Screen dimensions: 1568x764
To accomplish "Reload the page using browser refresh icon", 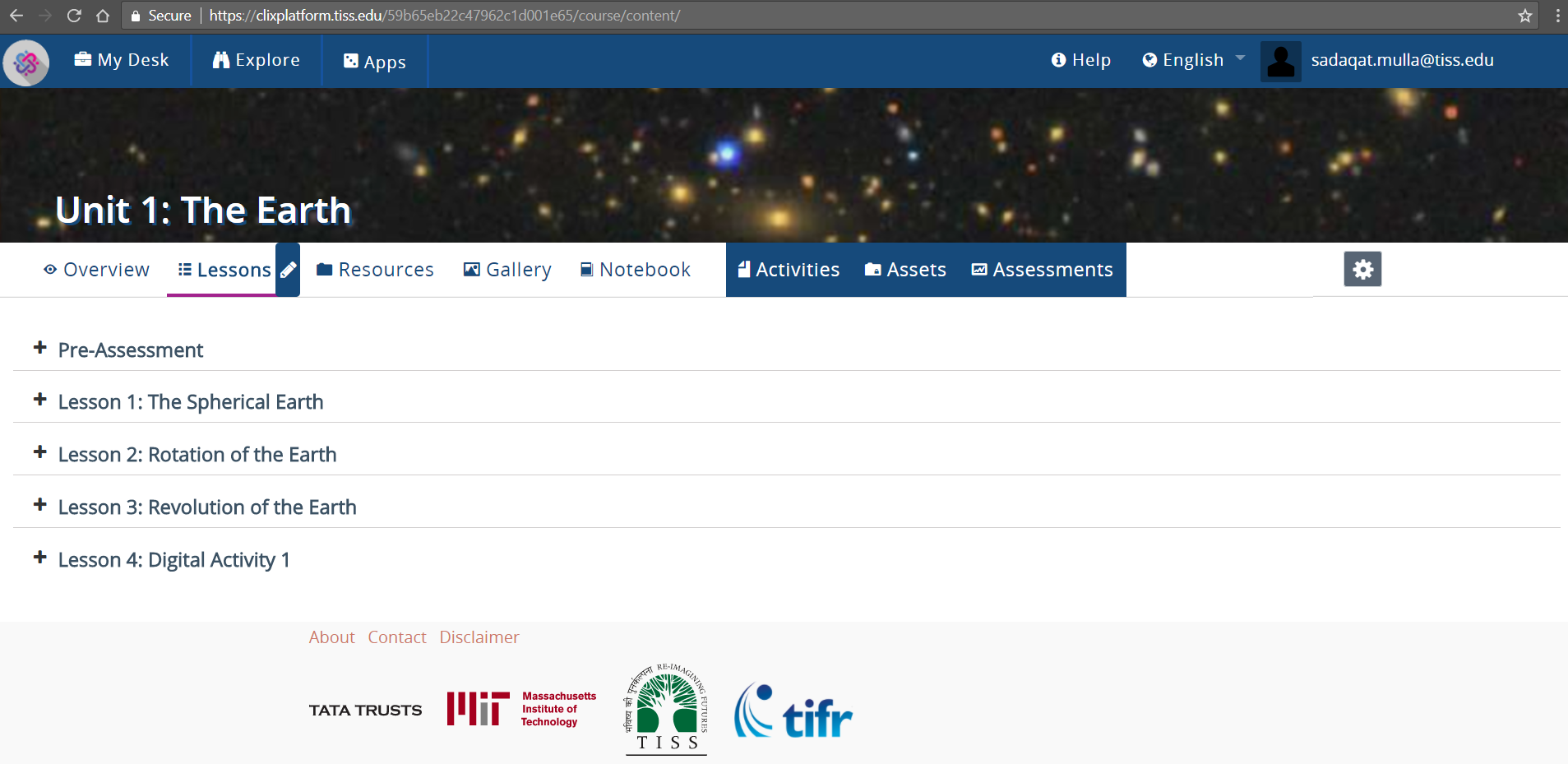I will (x=74, y=16).
